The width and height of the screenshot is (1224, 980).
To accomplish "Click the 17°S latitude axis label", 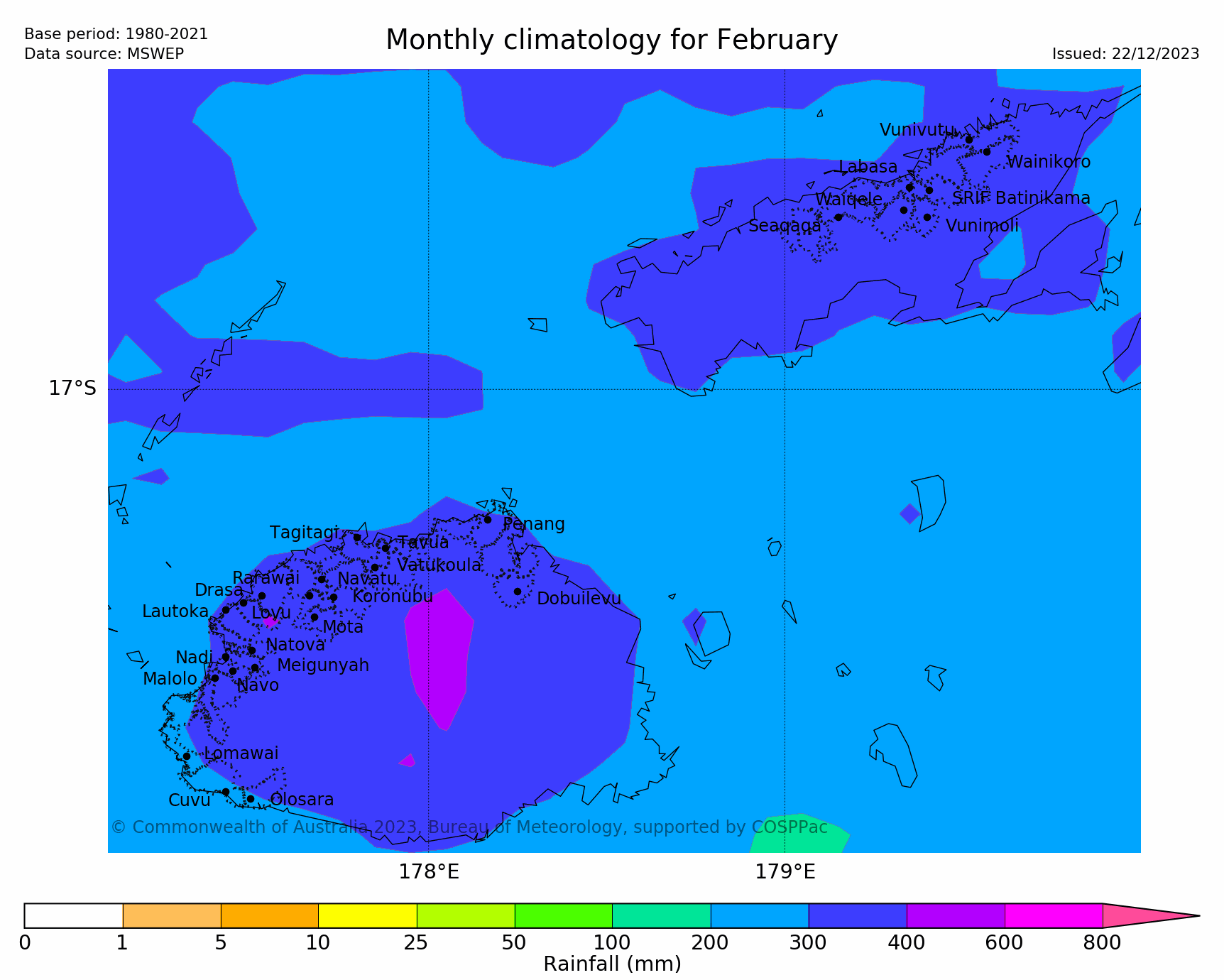I will pyautogui.click(x=72, y=388).
